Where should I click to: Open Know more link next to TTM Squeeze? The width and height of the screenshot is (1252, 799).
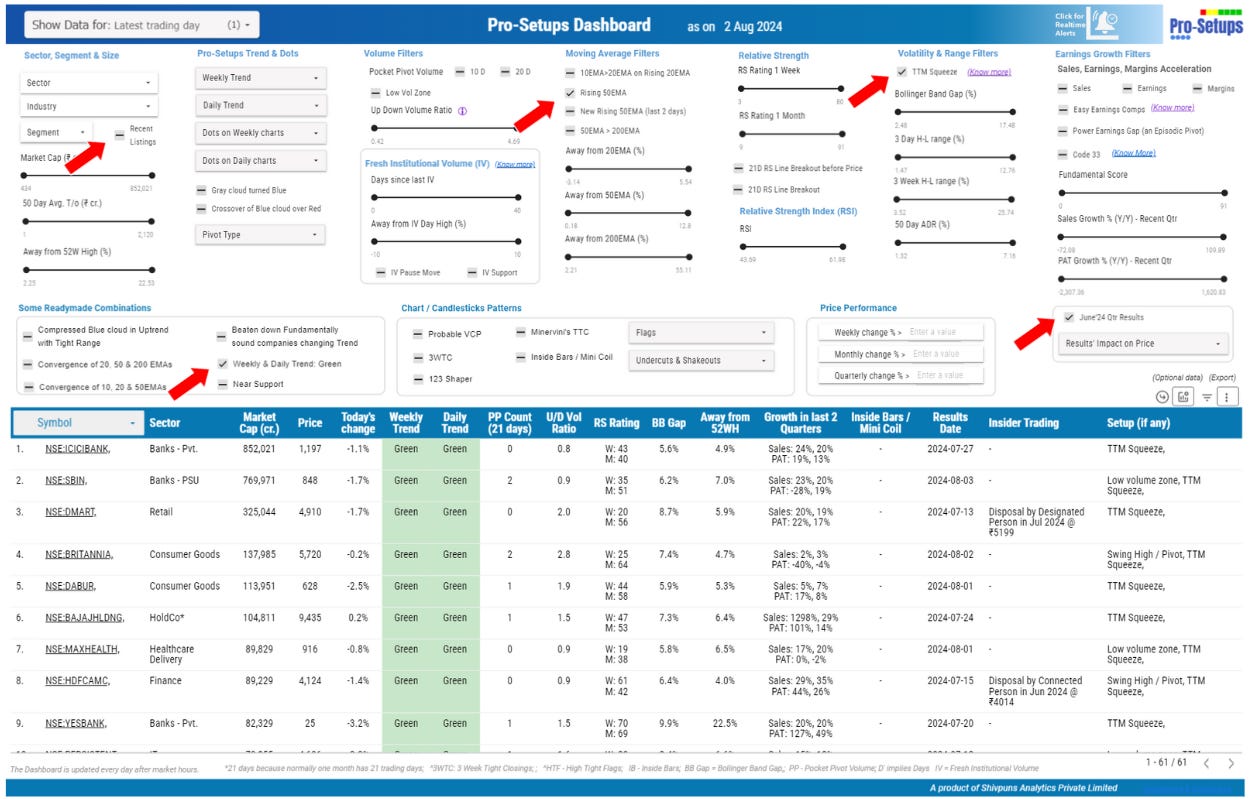coord(989,72)
